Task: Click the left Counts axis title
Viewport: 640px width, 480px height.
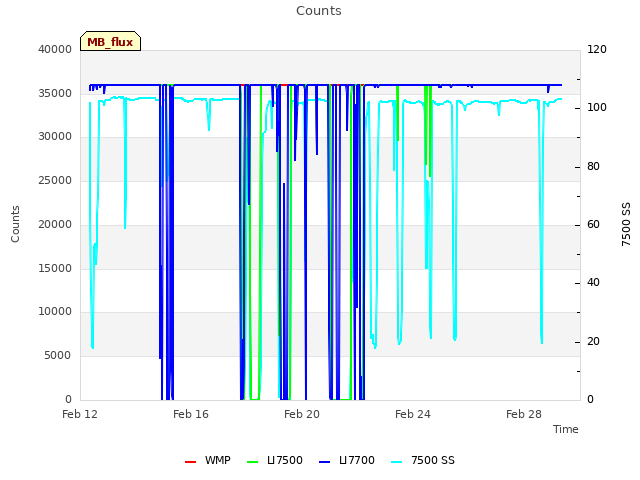Action: click(x=15, y=224)
